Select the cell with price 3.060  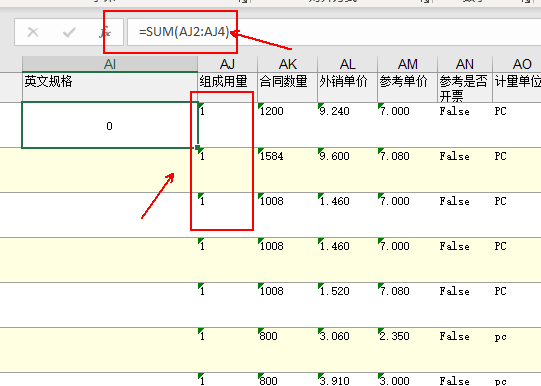pyautogui.click(x=347, y=350)
